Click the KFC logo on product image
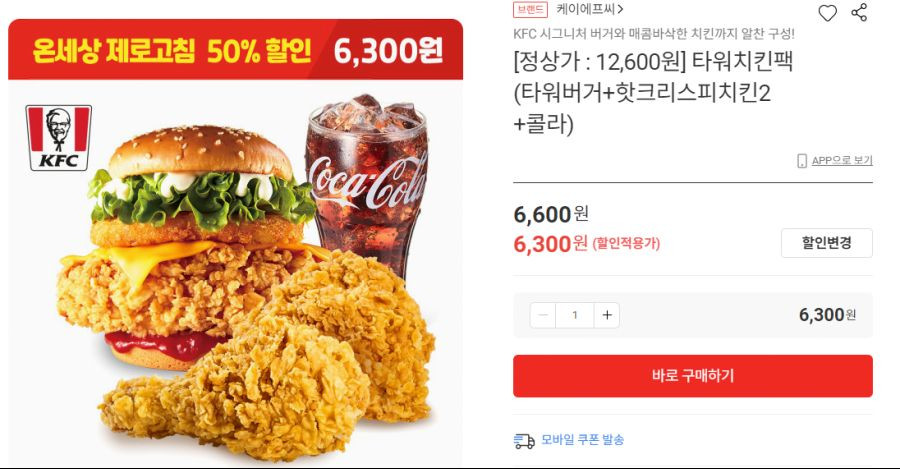 pos(59,138)
